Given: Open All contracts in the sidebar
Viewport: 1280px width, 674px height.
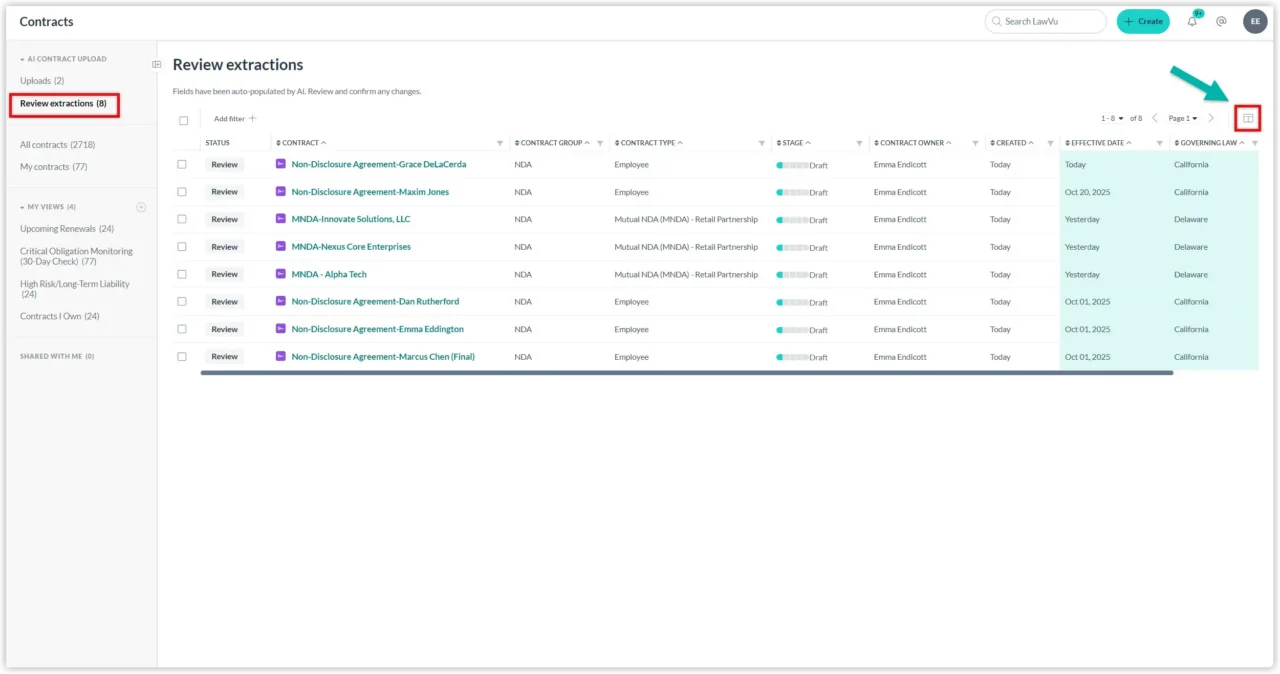Looking at the screenshot, I should [x=57, y=145].
